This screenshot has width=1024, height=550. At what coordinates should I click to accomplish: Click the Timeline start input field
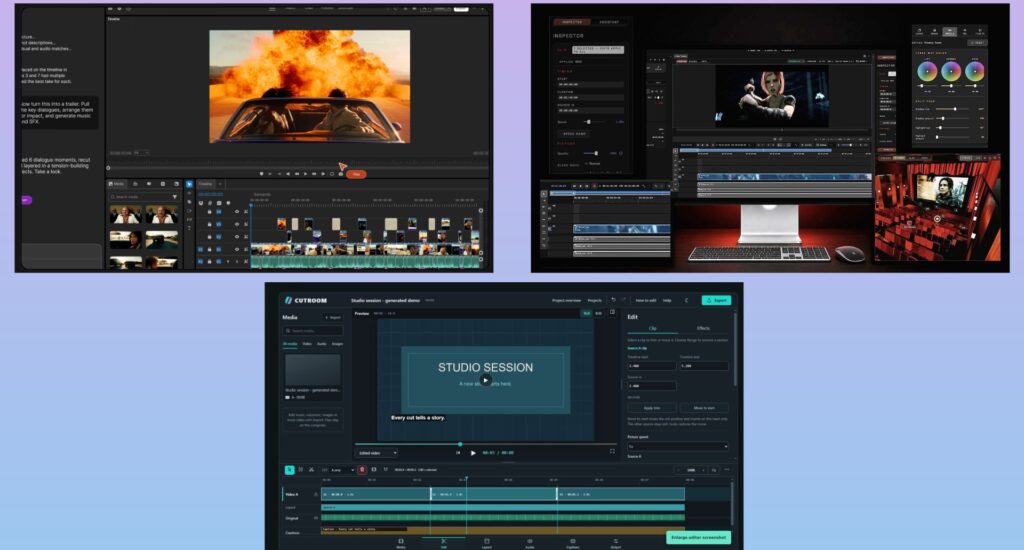(x=652, y=366)
